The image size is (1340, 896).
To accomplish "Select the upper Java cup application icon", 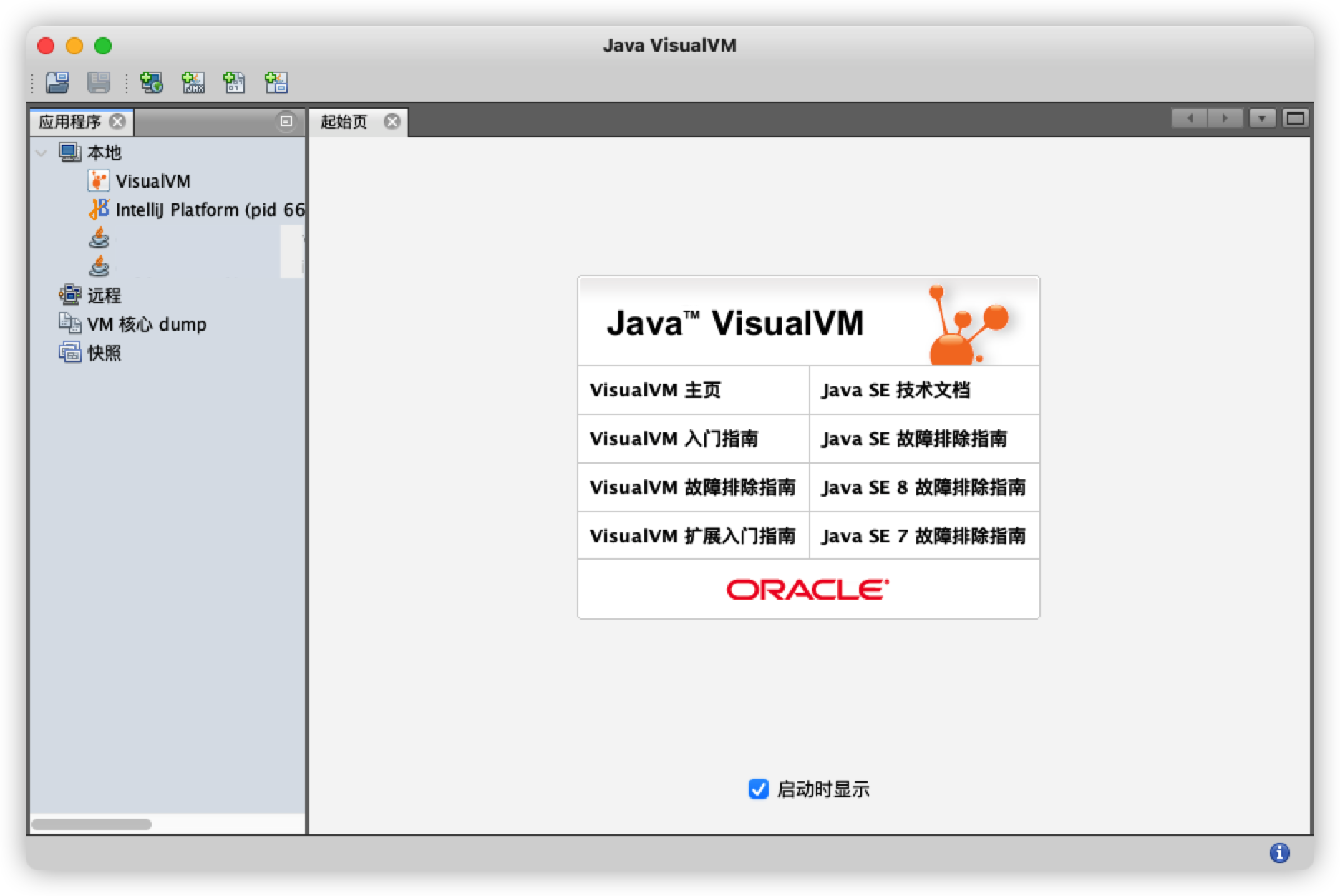I will (x=99, y=238).
